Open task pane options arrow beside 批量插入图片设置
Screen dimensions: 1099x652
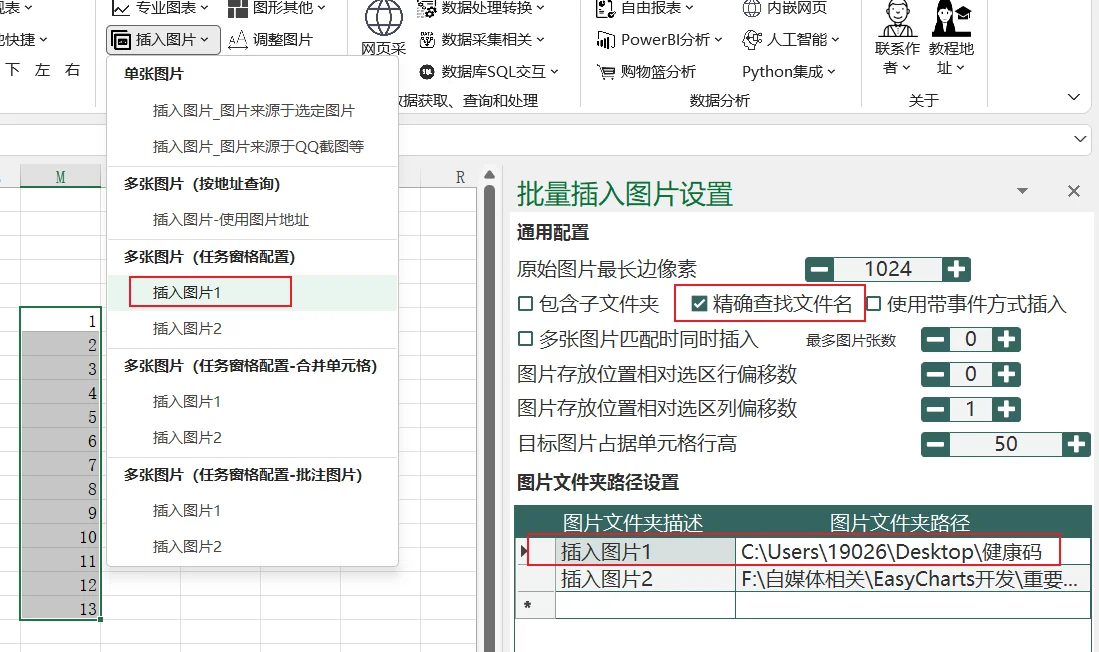click(1023, 191)
